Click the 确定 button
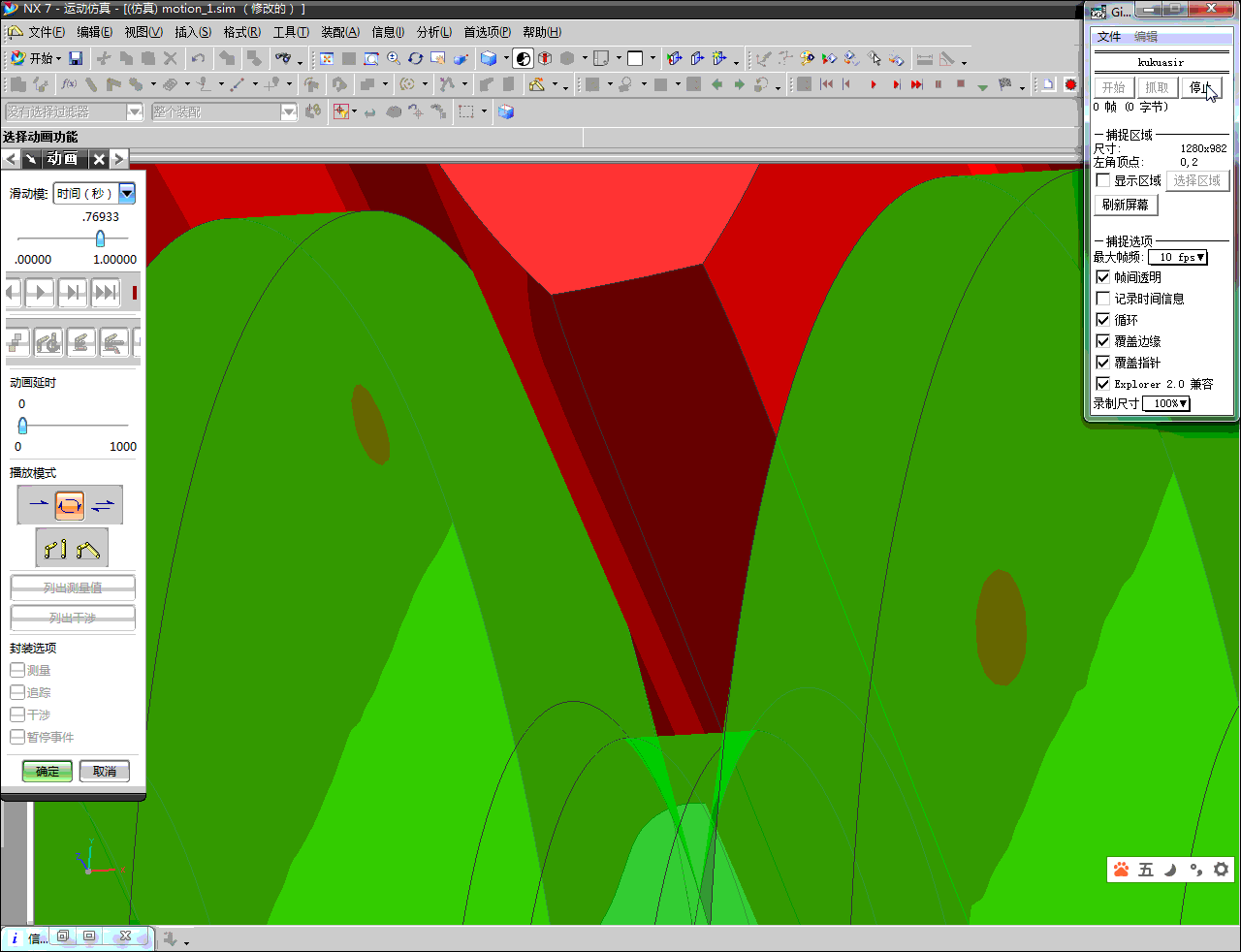 (x=48, y=772)
